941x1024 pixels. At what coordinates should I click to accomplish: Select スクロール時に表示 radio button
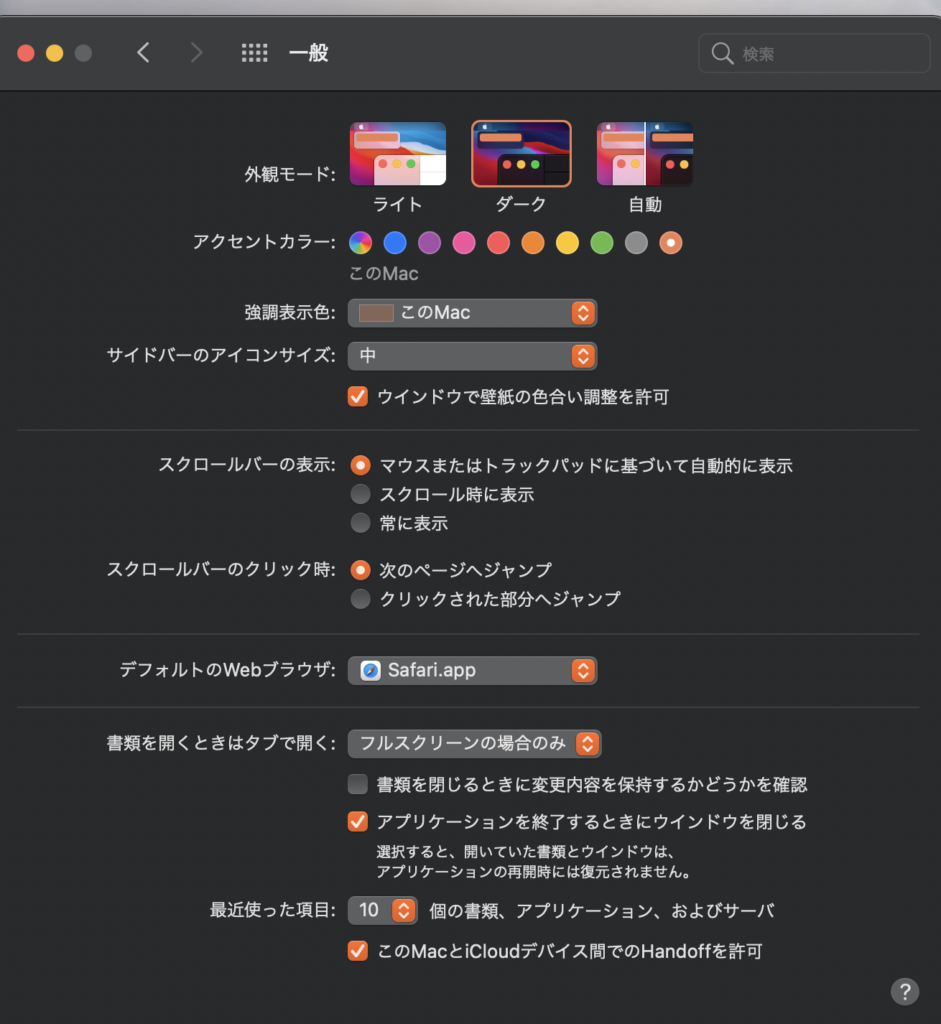(360, 494)
